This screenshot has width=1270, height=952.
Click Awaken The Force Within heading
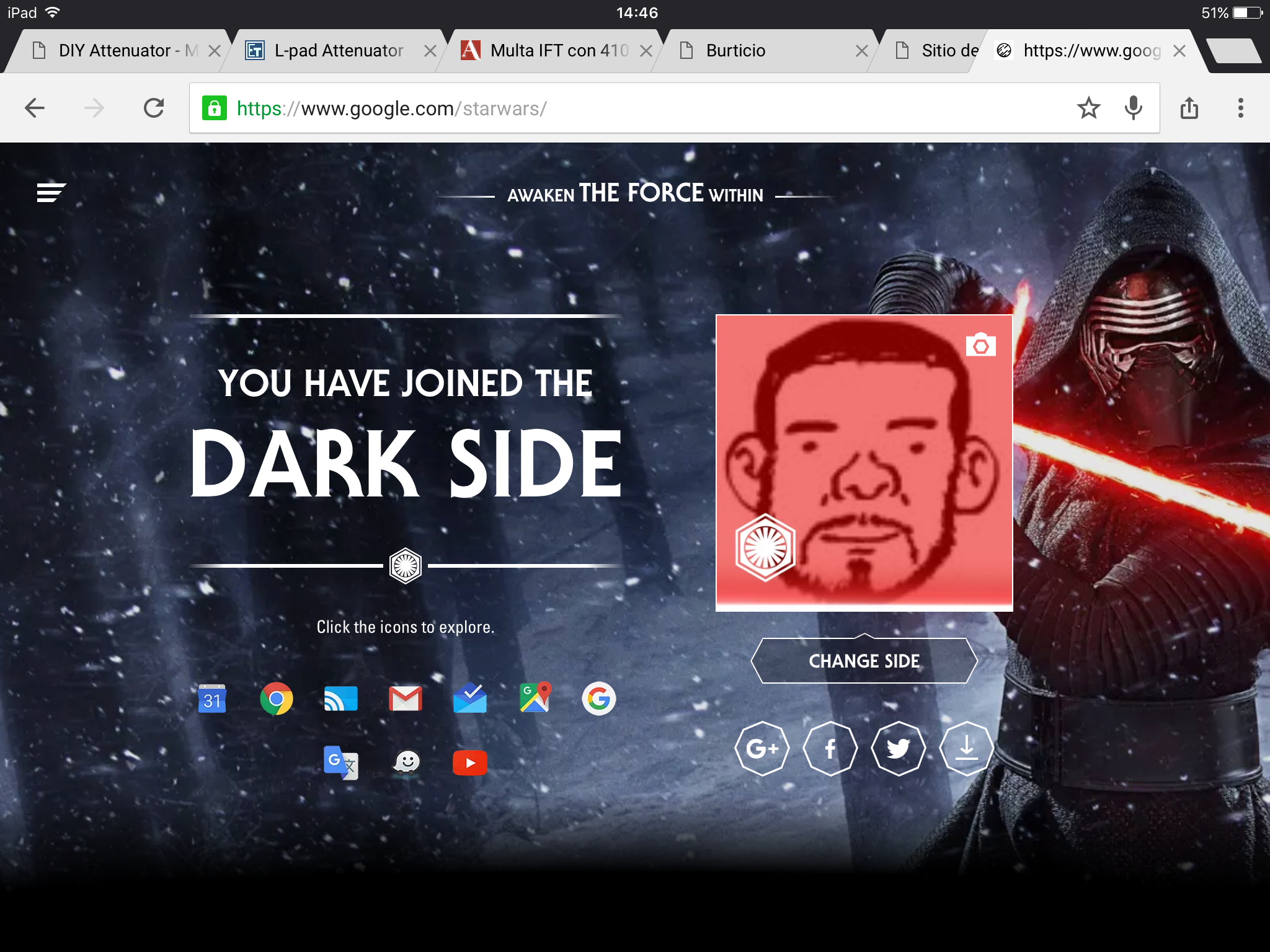click(636, 193)
